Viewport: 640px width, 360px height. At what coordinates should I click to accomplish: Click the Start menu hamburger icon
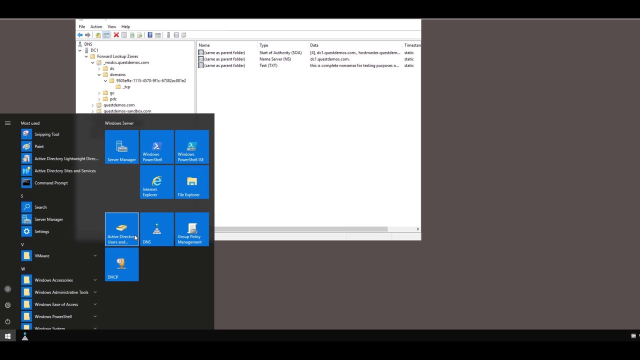coord(8,123)
